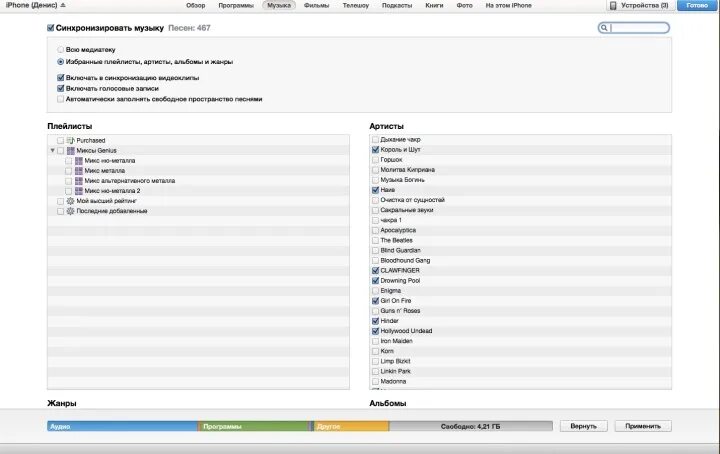This screenshot has height=454, width=720.
Task: Open the На этом iPhone tab
Action: (508, 6)
